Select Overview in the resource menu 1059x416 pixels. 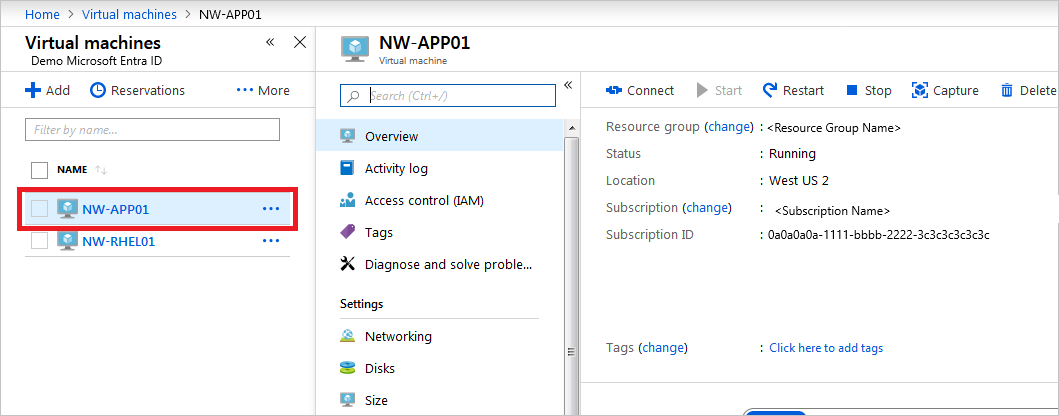click(x=439, y=136)
